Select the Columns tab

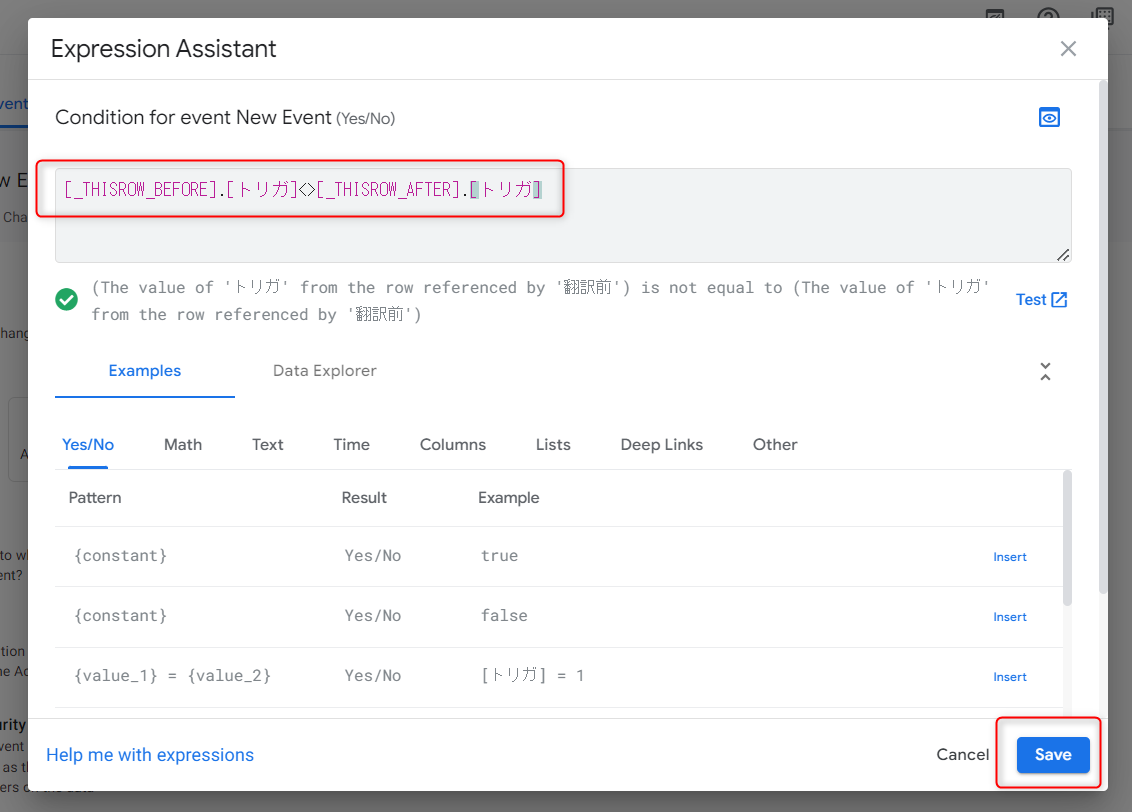click(x=452, y=444)
